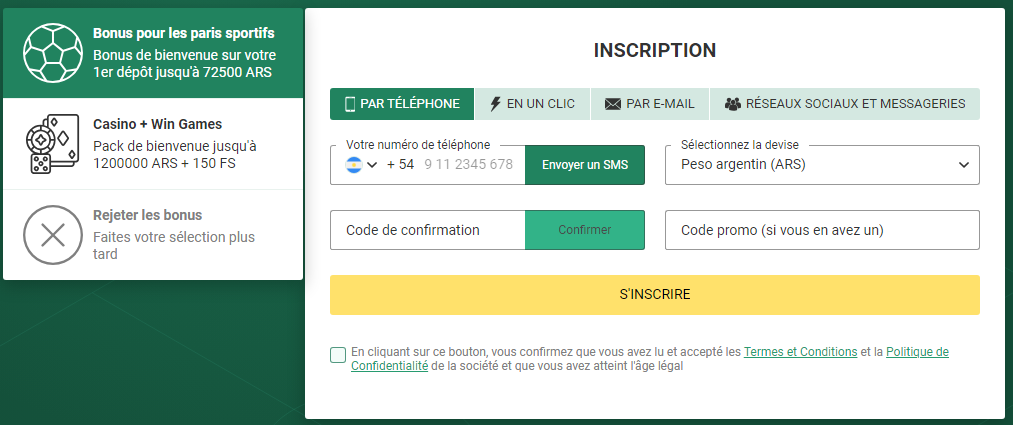Viewport: 1013px width, 425px height.
Task: Click the lightning bolt En un clic icon
Action: click(496, 104)
